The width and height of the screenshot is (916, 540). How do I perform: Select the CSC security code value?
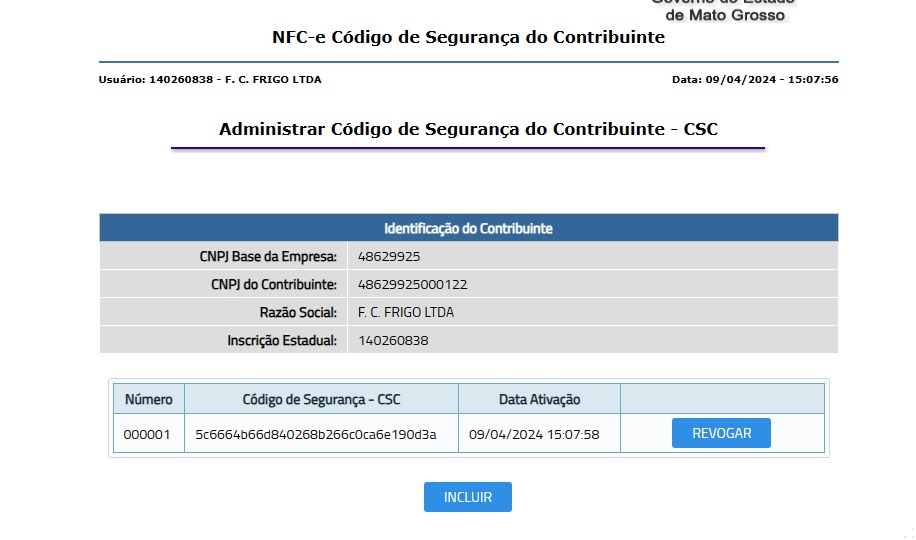(316, 434)
